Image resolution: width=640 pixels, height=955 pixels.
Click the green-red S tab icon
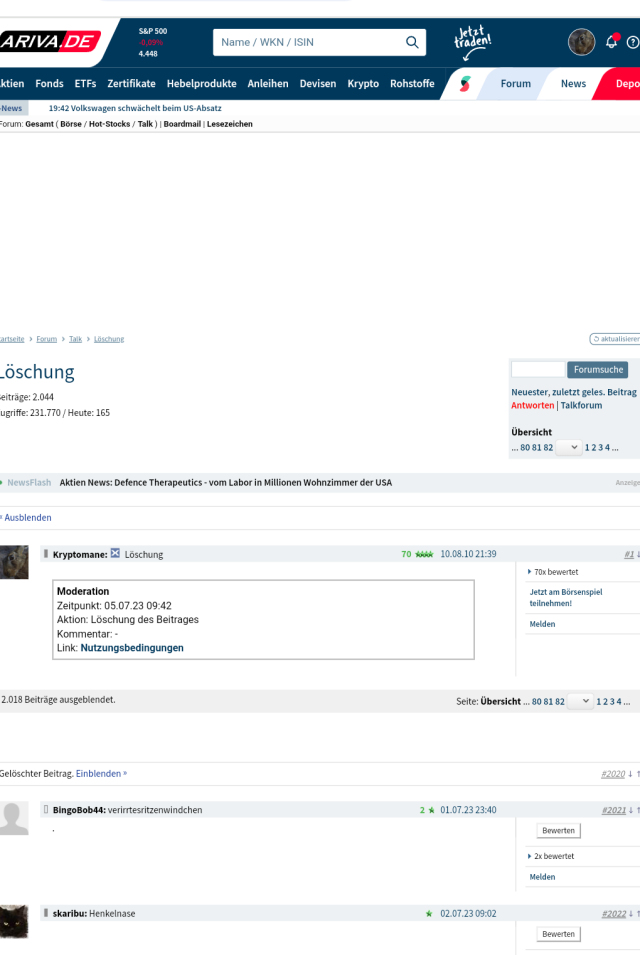(x=465, y=83)
